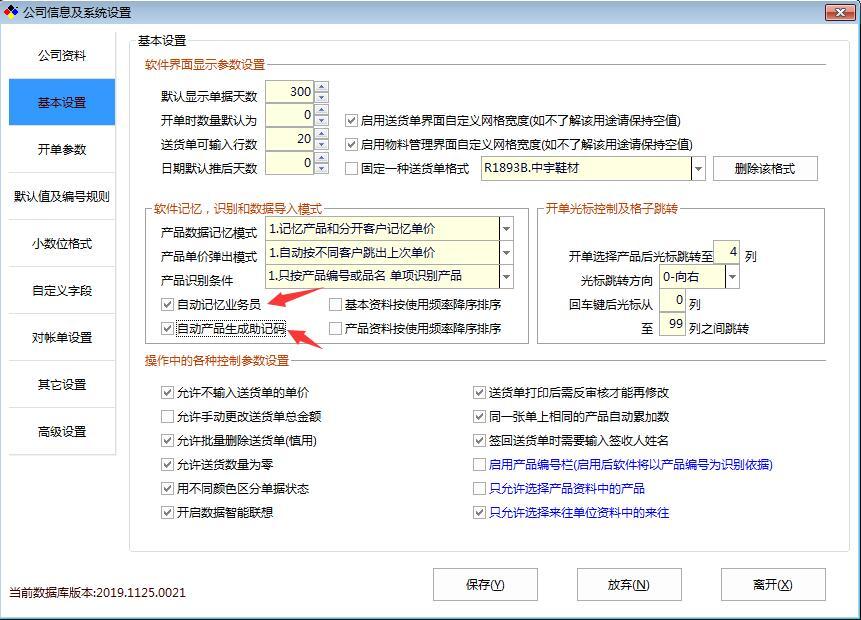The height and width of the screenshot is (620, 861).
Task: Toggle 送货单打印后需反审核才能再修改 checkbox
Action: click(479, 393)
